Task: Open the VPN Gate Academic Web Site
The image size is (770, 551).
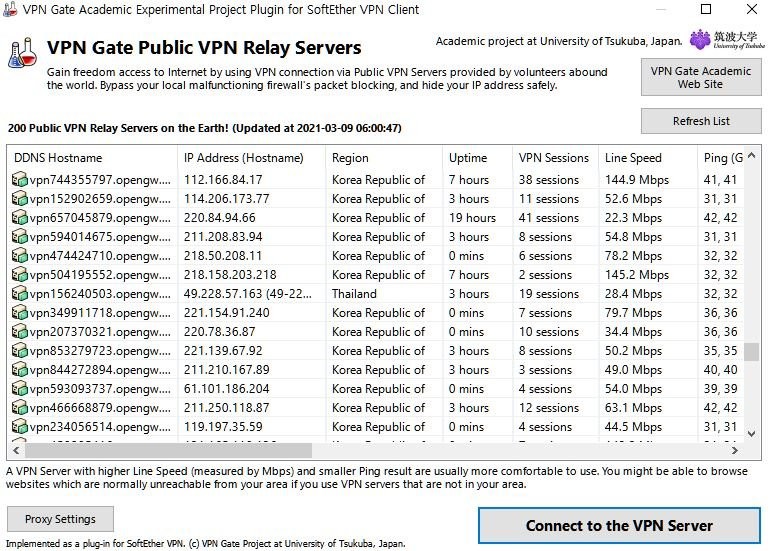Action: (x=701, y=78)
